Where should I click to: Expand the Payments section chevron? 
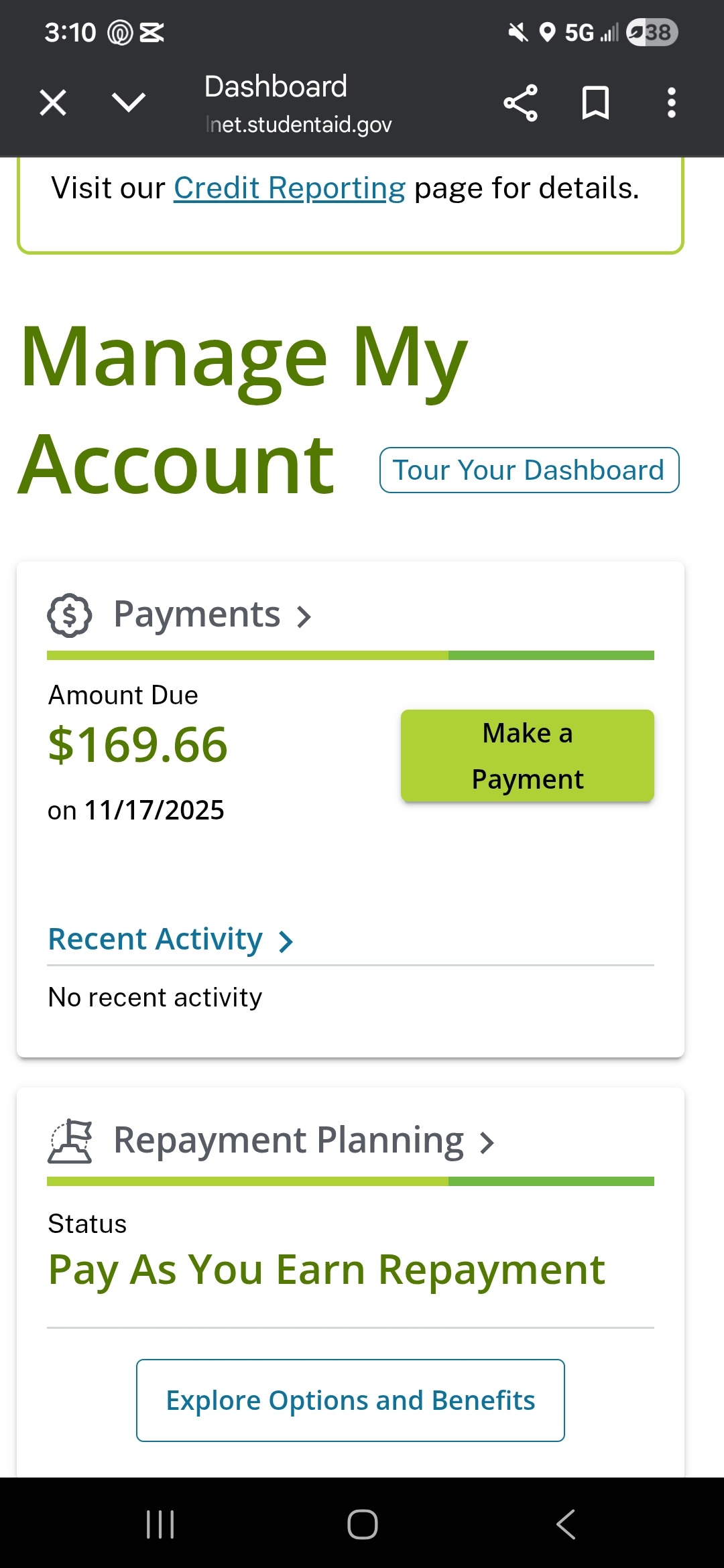click(x=304, y=616)
